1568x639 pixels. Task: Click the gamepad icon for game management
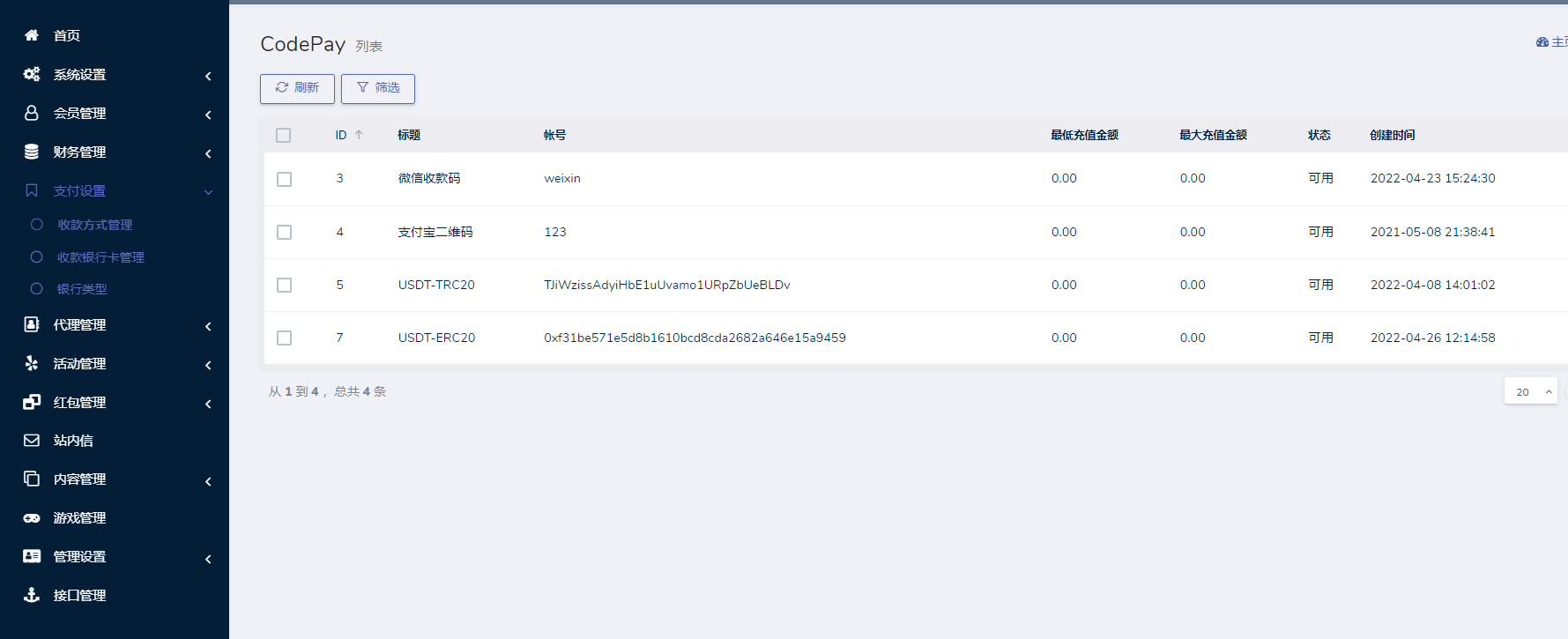click(32, 517)
